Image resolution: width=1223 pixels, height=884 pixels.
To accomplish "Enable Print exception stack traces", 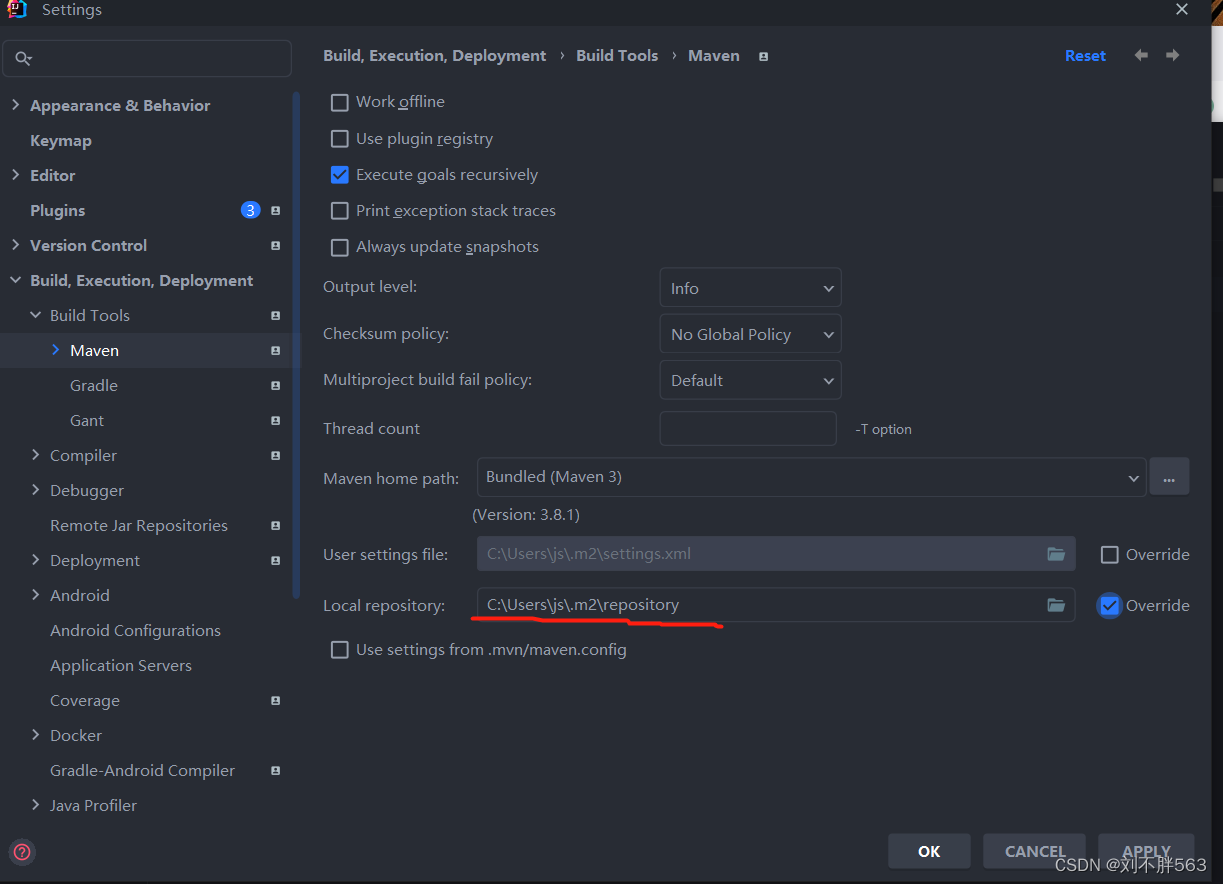I will pos(340,211).
